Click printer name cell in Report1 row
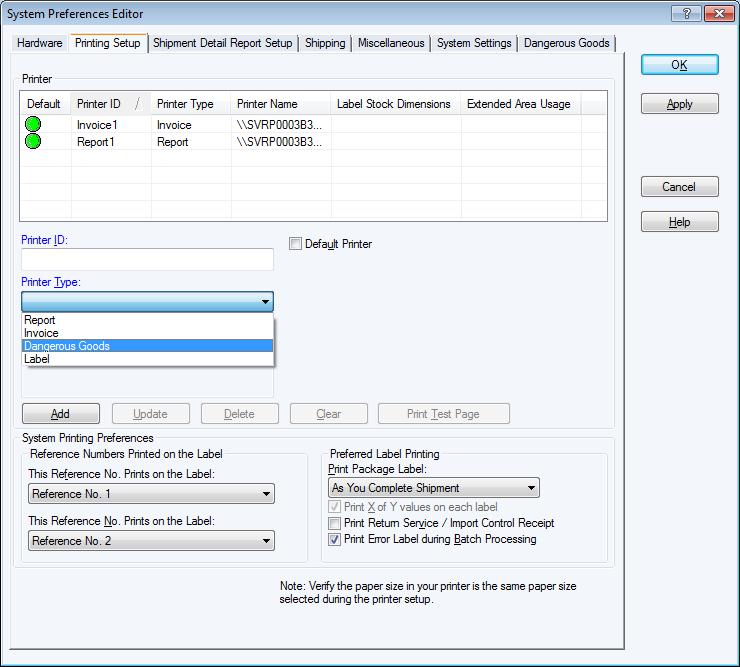Image resolution: width=740 pixels, height=667 pixels. pyautogui.click(x=281, y=142)
